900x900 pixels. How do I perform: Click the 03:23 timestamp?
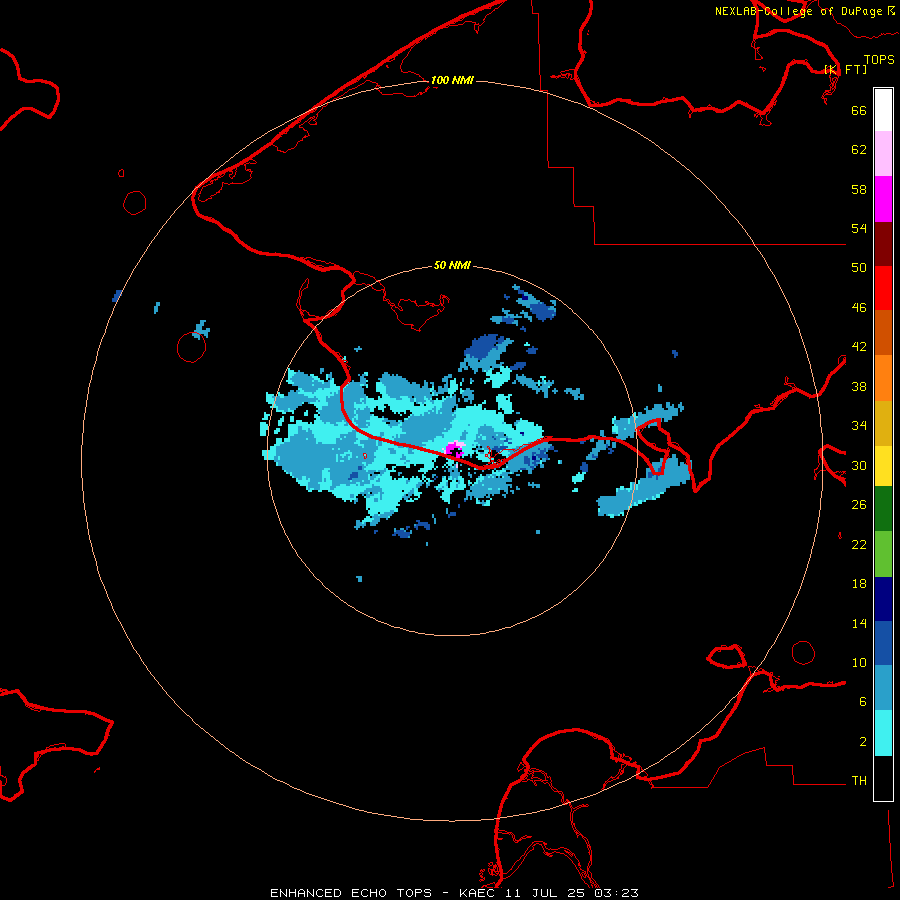pos(616,893)
